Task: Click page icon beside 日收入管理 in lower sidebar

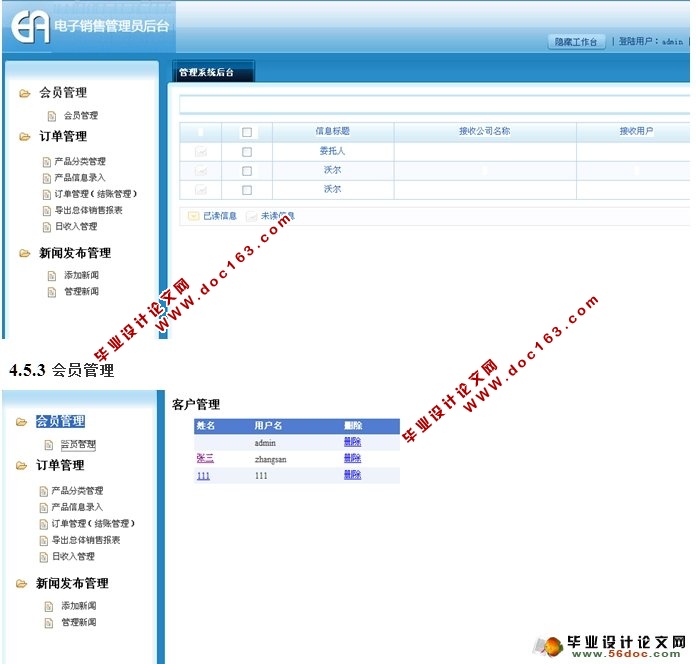Action: coord(44,557)
